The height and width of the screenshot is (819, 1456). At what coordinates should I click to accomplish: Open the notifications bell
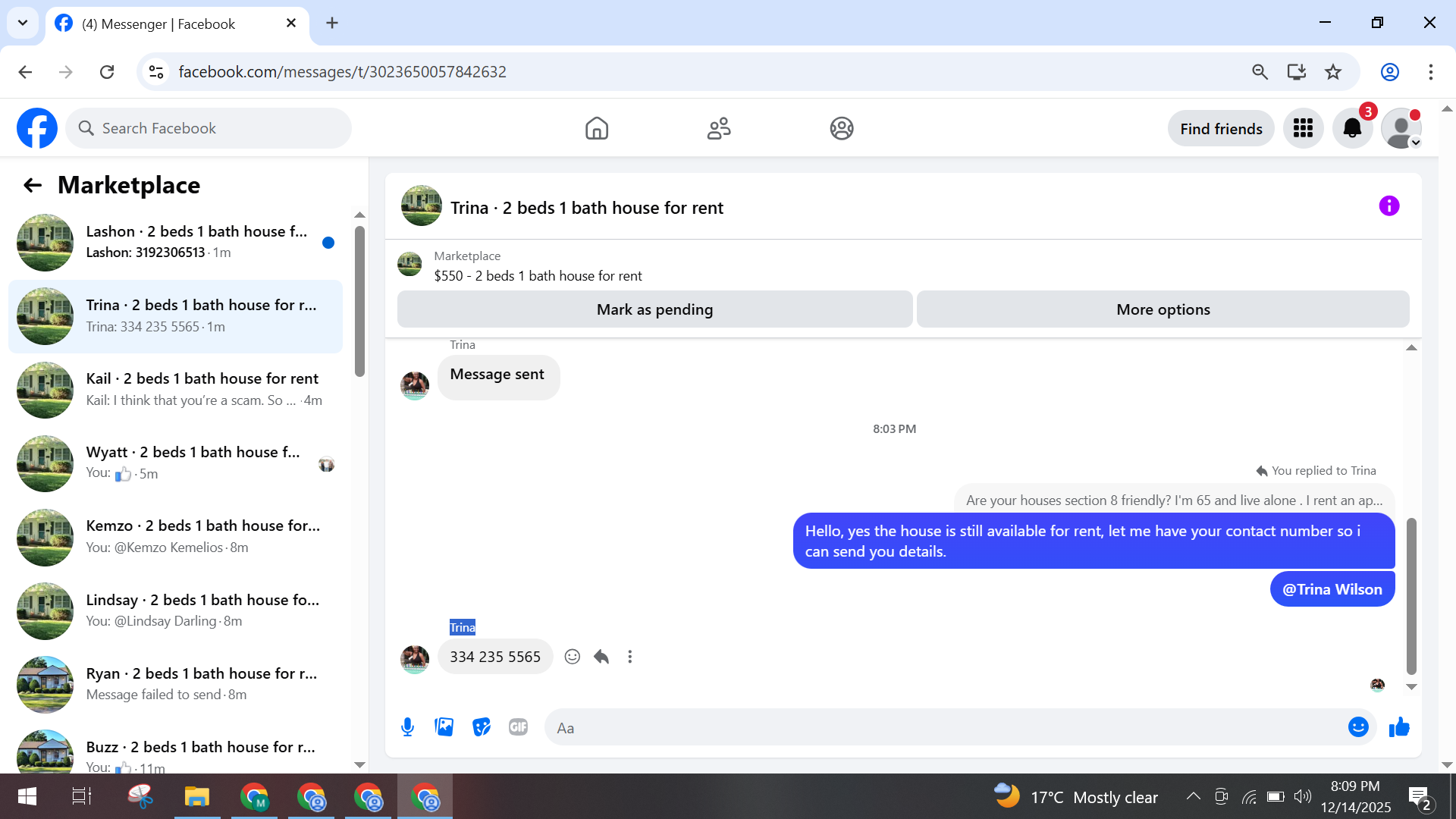click(1352, 129)
